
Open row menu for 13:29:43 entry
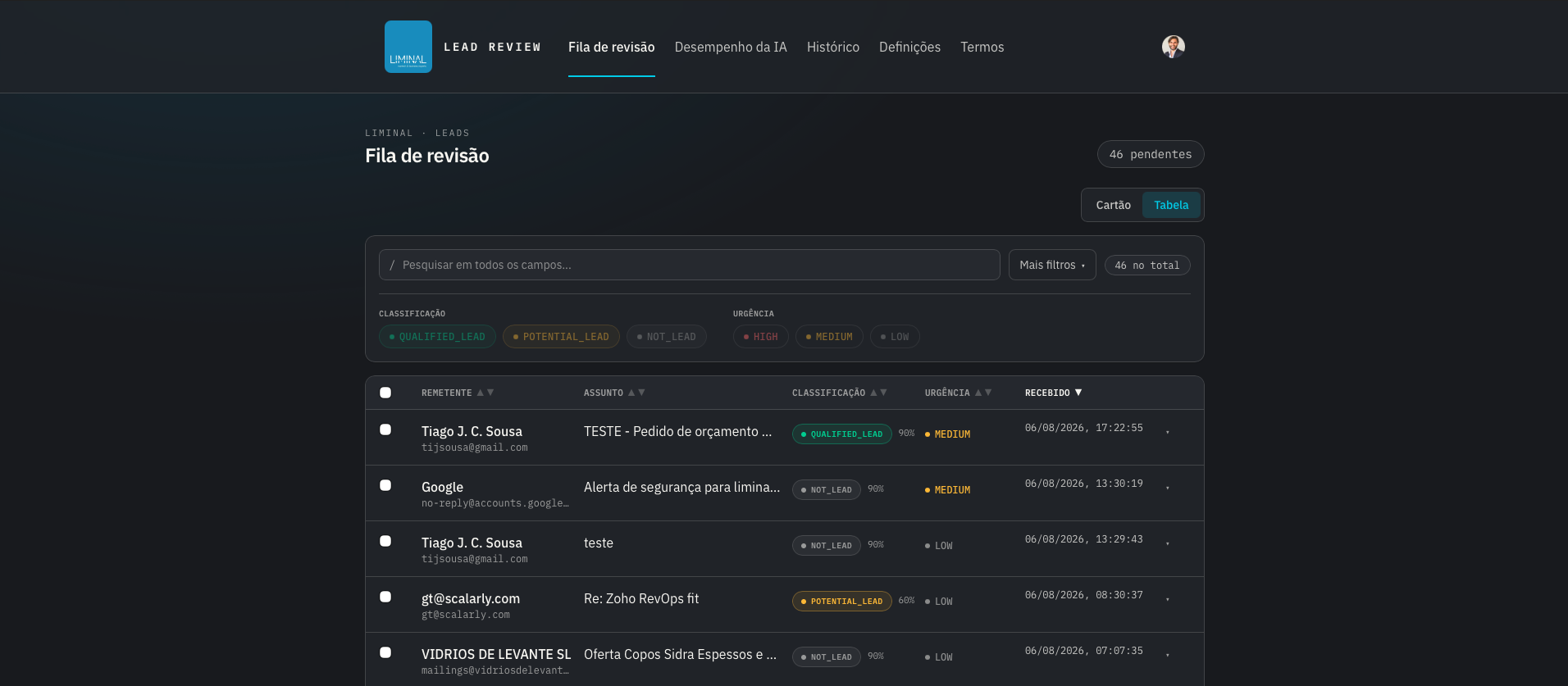coord(1168,543)
